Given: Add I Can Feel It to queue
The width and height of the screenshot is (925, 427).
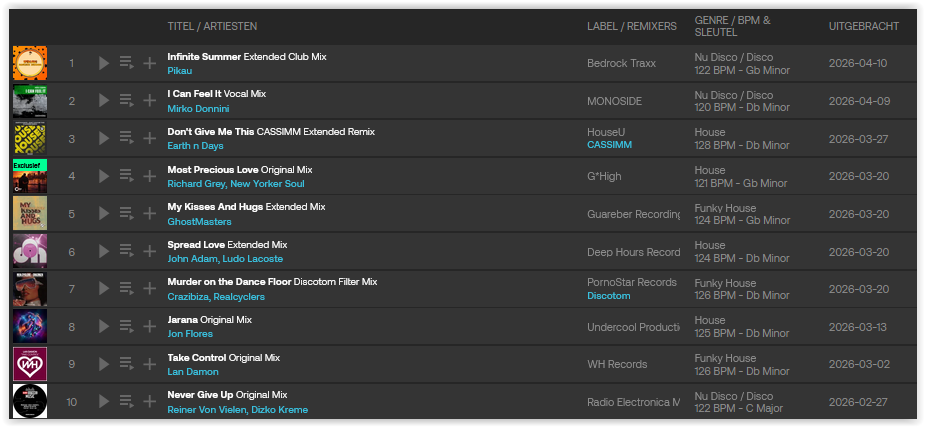Looking at the screenshot, I should click(126, 101).
